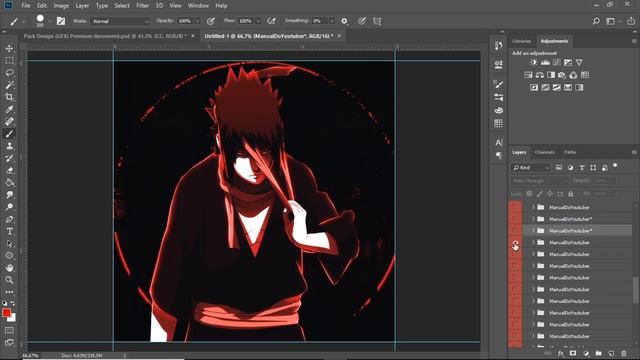Toggle Quick Mask mode
Image resolution: width=640 pixels, height=360 pixels.
point(9,330)
